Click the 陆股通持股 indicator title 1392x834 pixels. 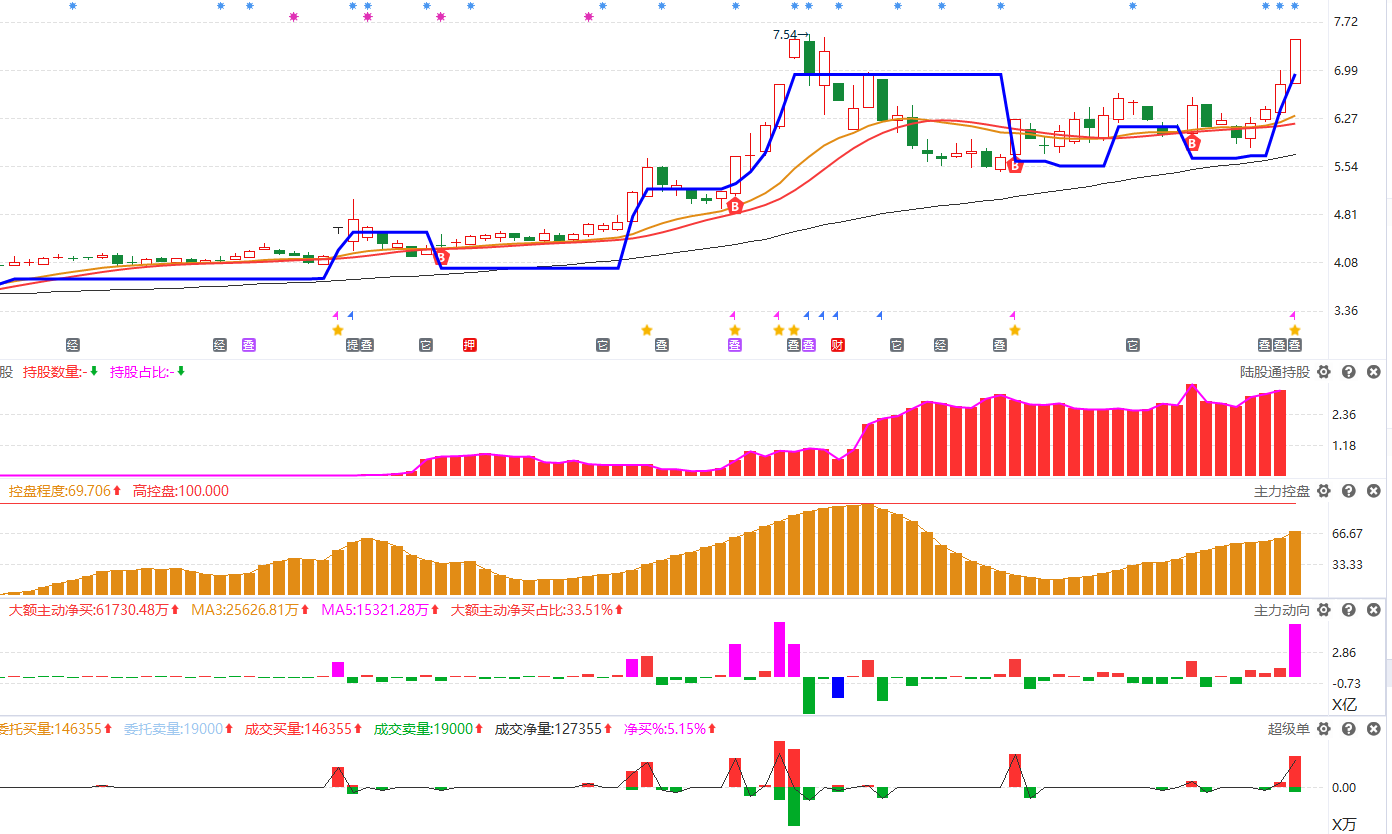(1274, 372)
